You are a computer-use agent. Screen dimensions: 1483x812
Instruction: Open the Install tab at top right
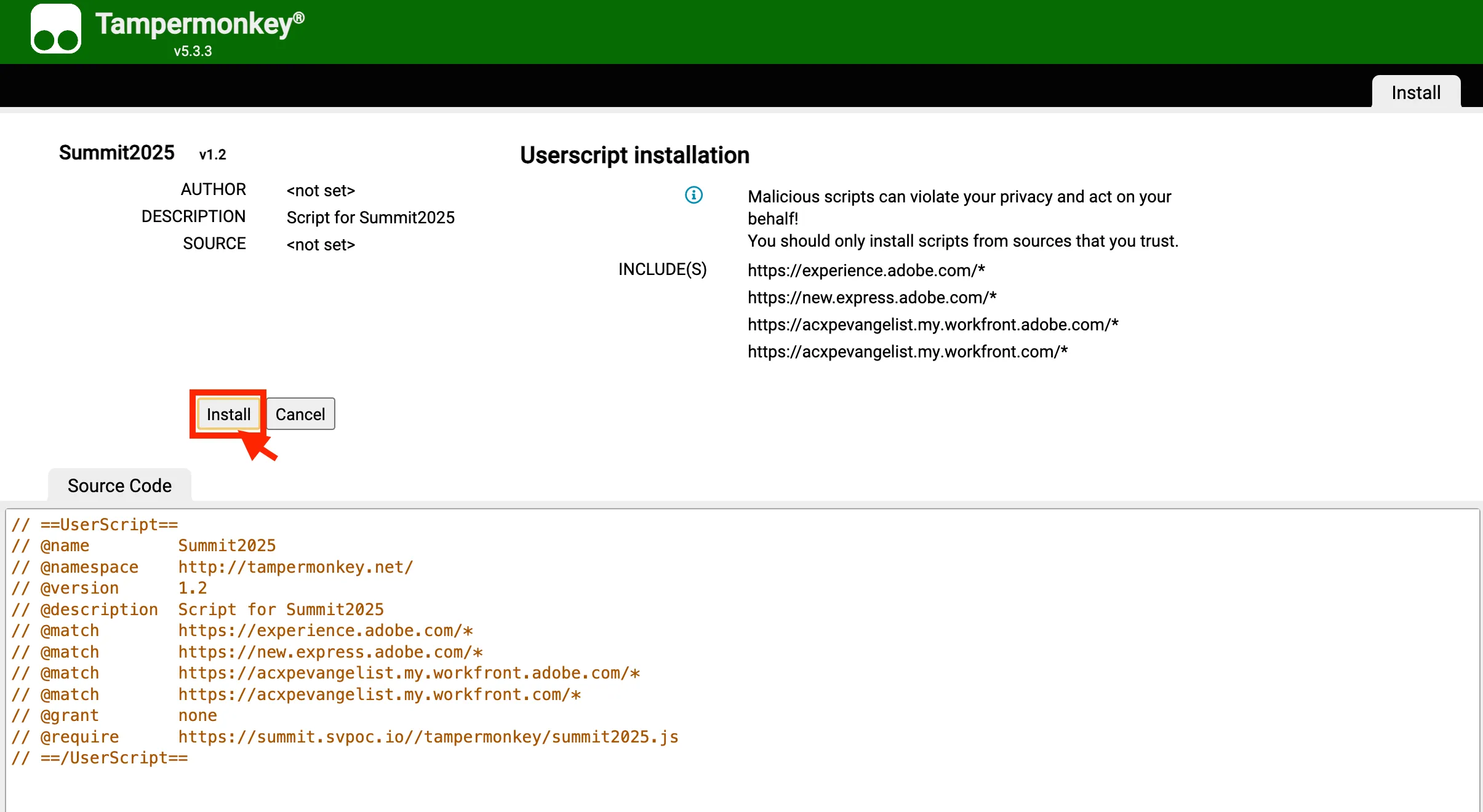(1416, 92)
